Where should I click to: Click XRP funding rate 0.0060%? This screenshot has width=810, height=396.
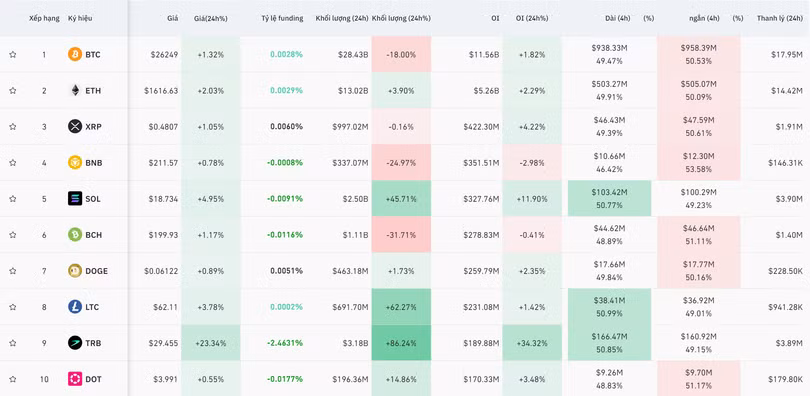click(286, 126)
